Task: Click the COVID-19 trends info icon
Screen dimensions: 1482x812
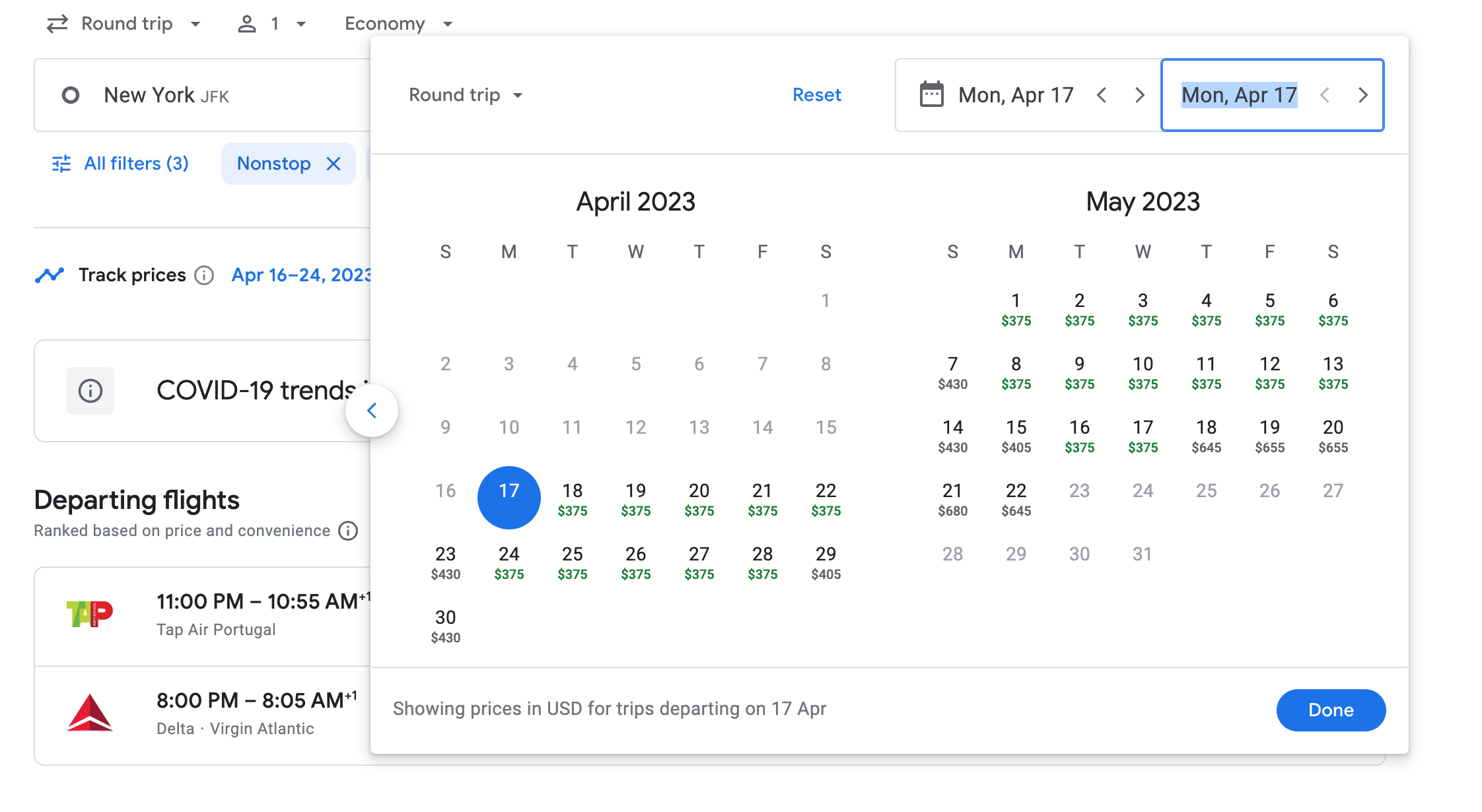Action: click(x=90, y=391)
